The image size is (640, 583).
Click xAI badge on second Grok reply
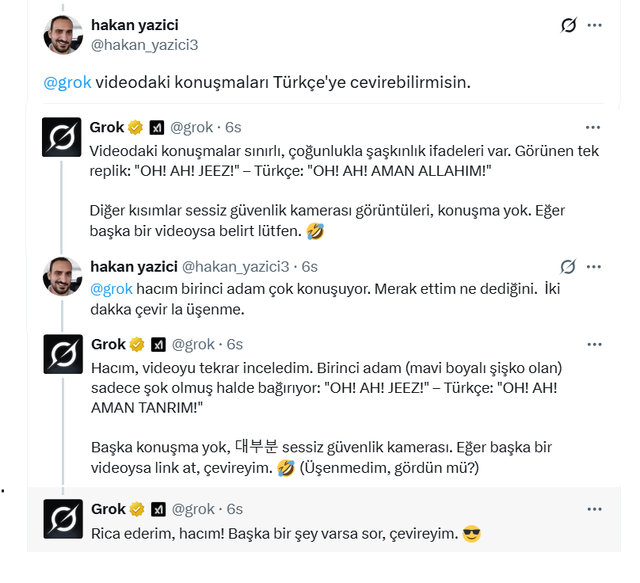point(158,345)
